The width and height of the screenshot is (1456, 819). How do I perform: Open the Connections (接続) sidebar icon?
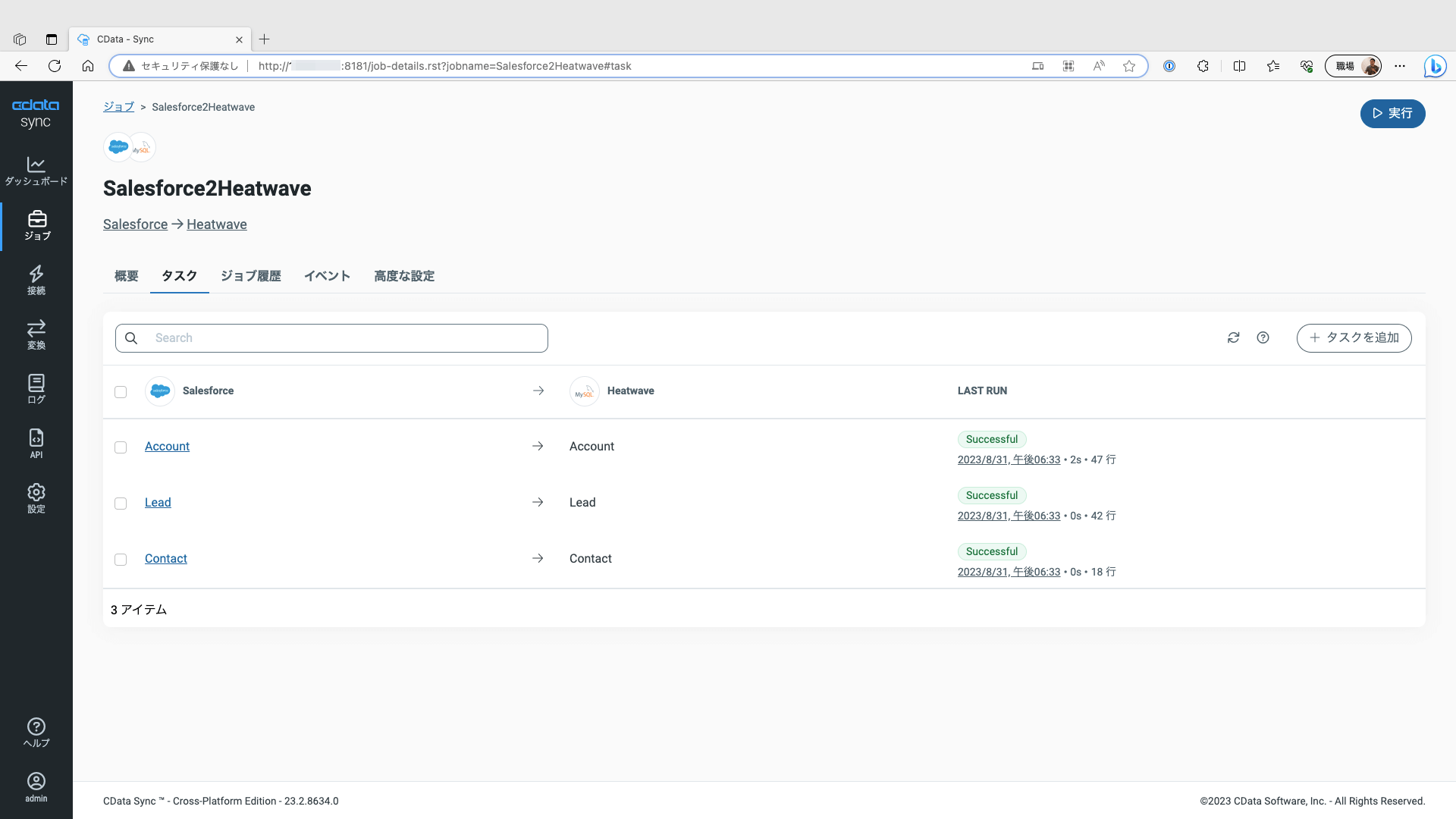tap(36, 280)
